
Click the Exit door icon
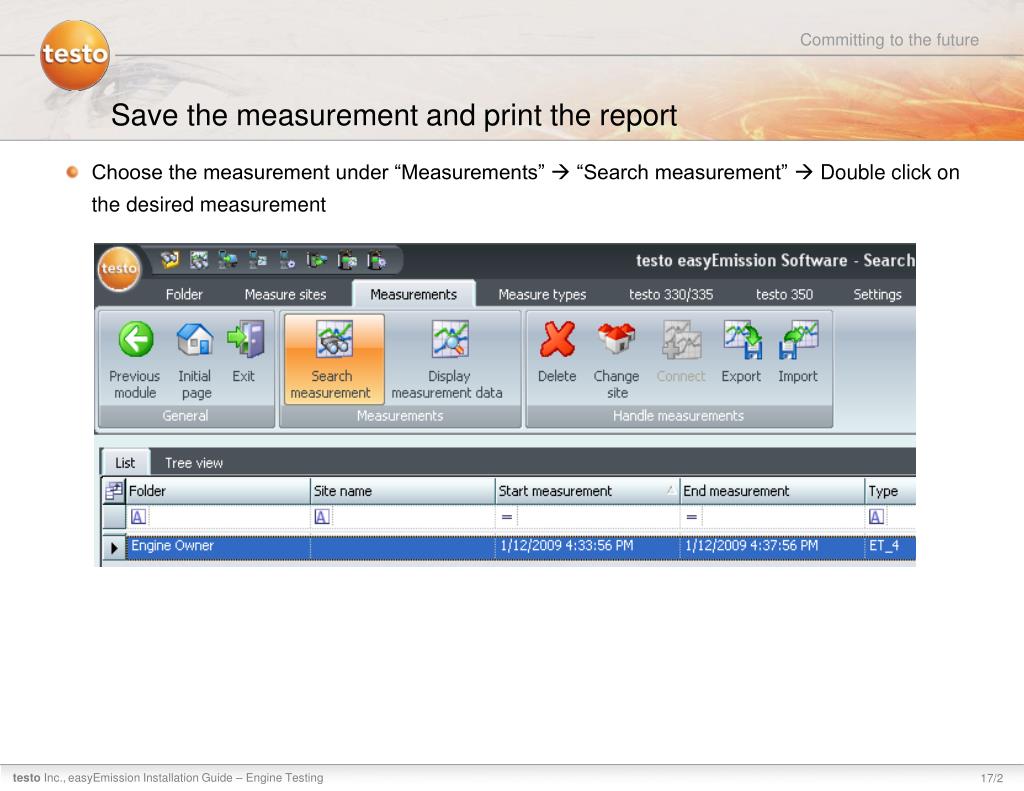[246, 338]
